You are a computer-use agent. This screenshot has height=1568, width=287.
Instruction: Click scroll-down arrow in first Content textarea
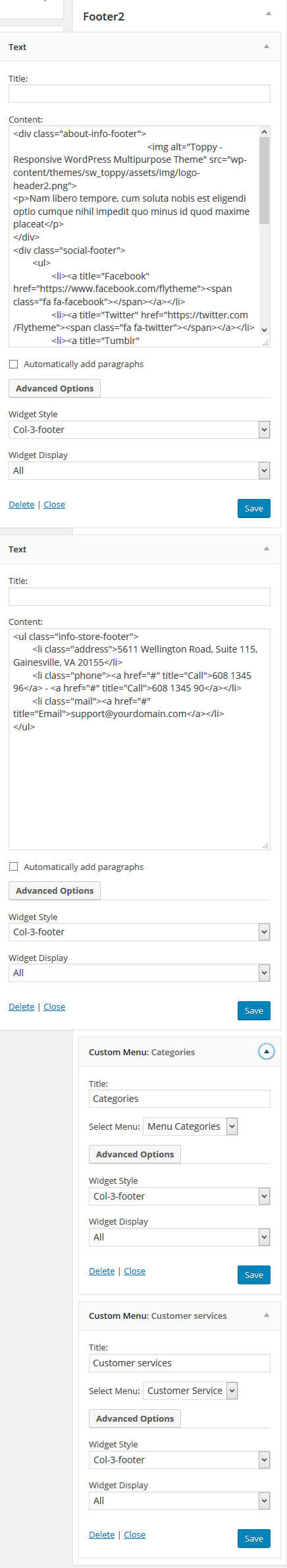[264, 330]
